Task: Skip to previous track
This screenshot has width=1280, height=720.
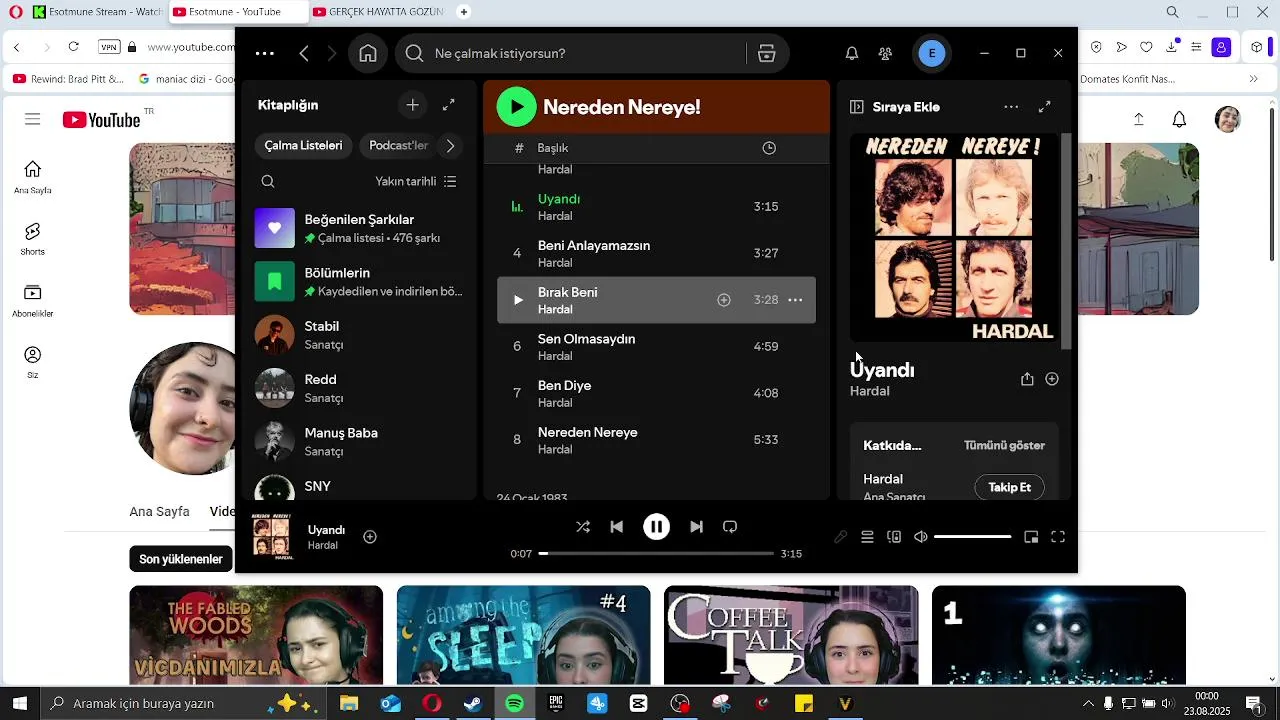Action: (x=617, y=527)
